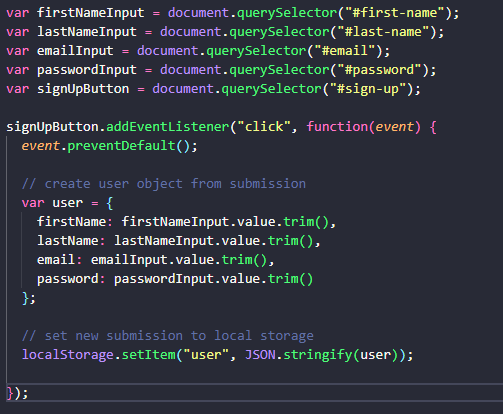Click trim() on the passwordInput line

(x=291, y=279)
